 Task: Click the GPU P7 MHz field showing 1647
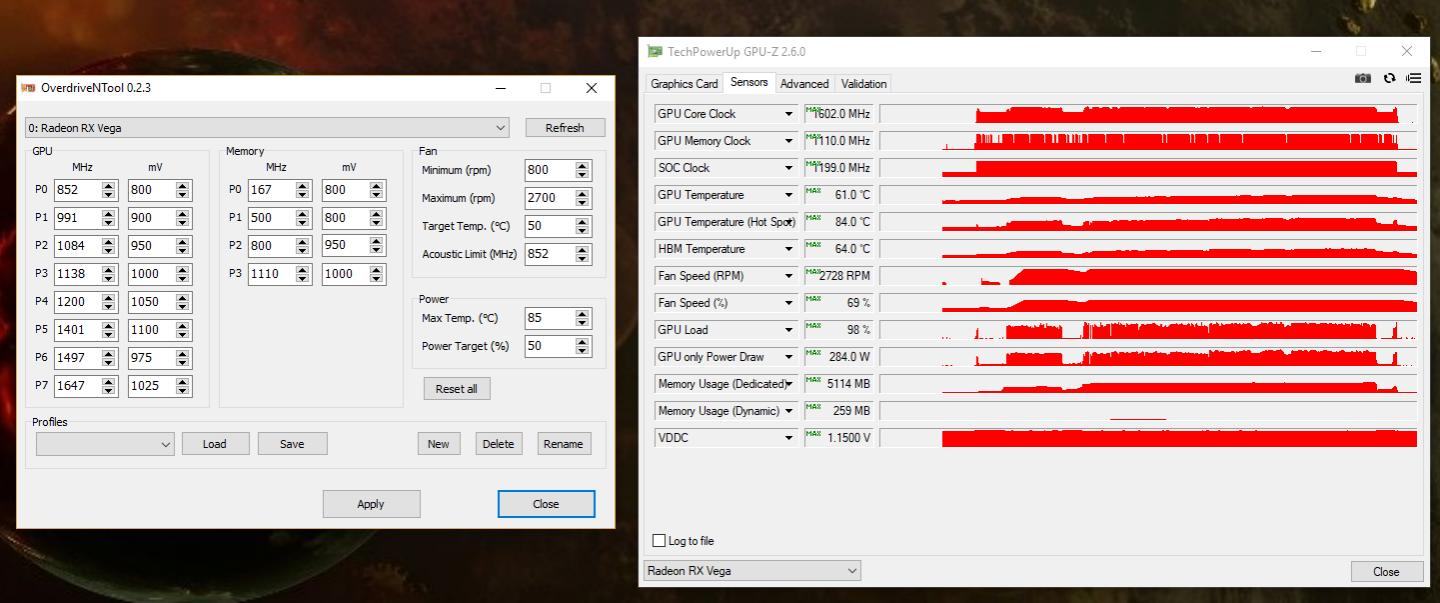click(77, 386)
